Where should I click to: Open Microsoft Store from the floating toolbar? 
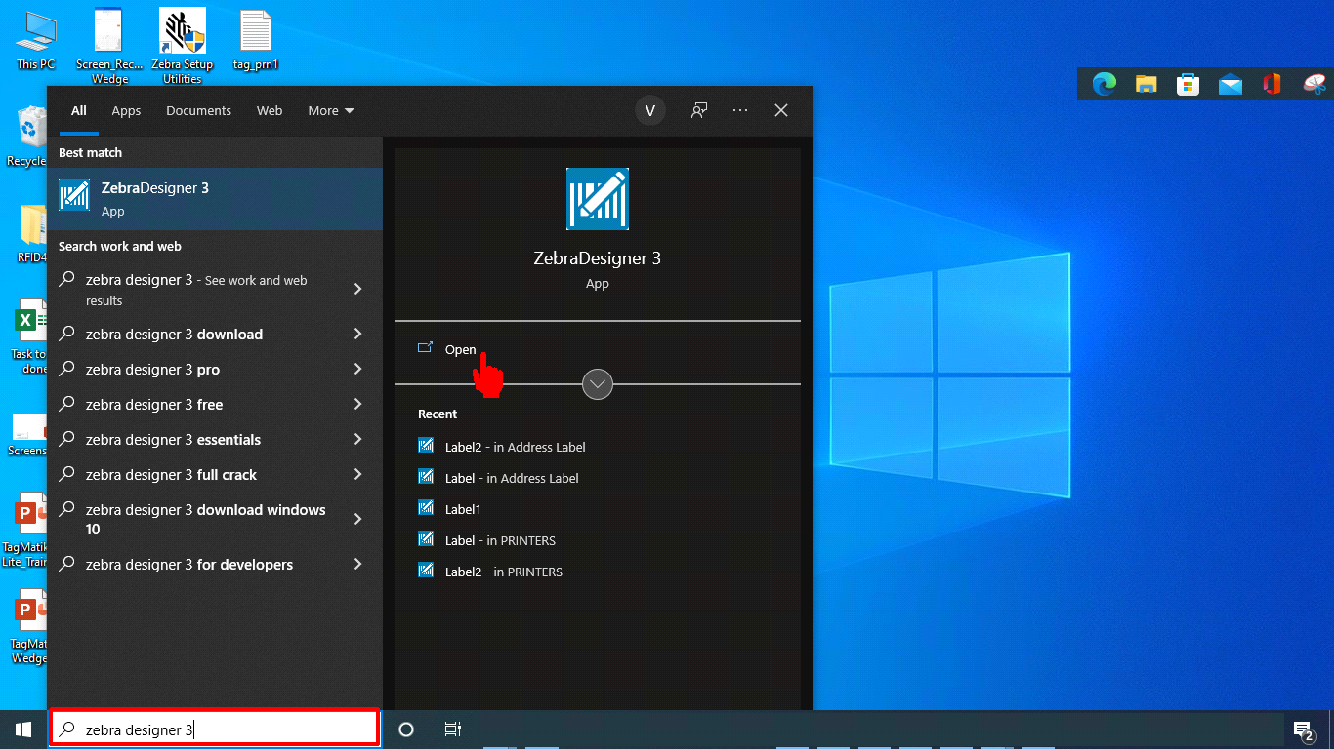[x=1188, y=85]
